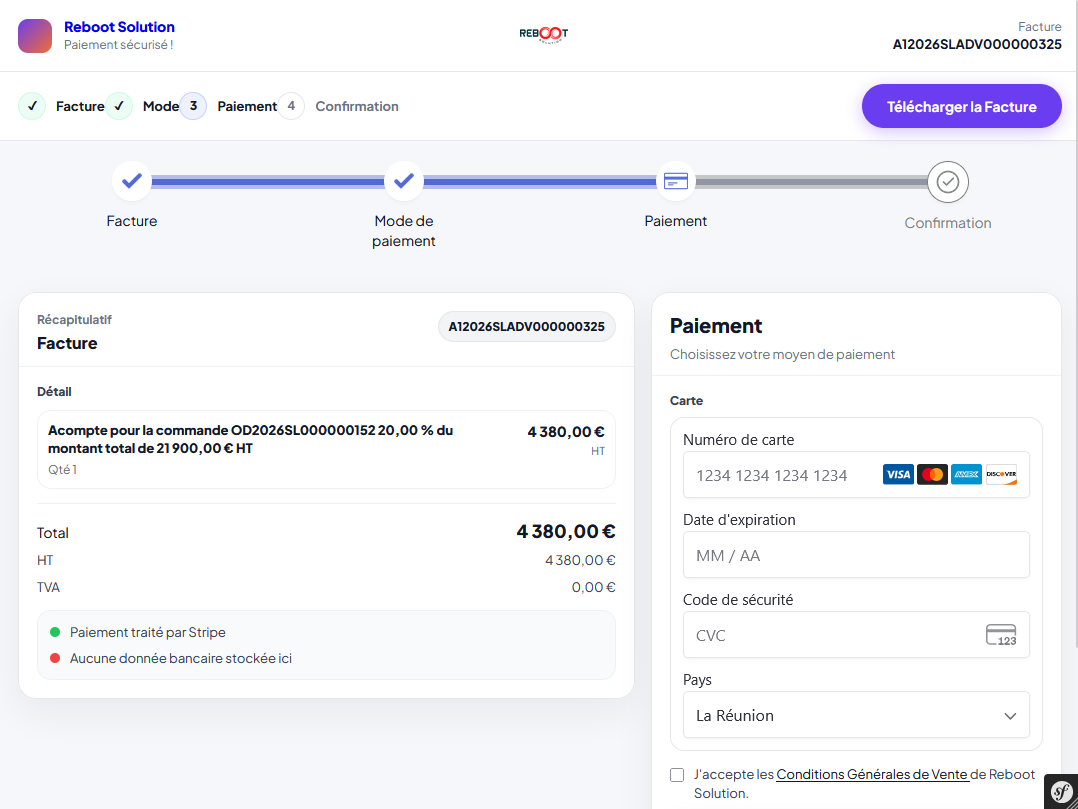
Task: Click the Paiement card step icon
Action: 676,181
